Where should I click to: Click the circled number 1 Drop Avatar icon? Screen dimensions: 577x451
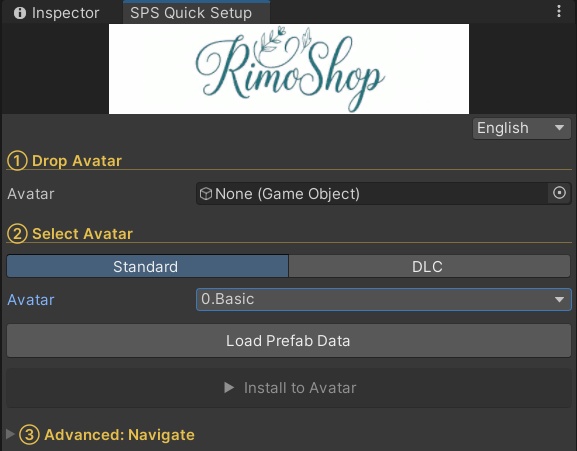[17, 161]
